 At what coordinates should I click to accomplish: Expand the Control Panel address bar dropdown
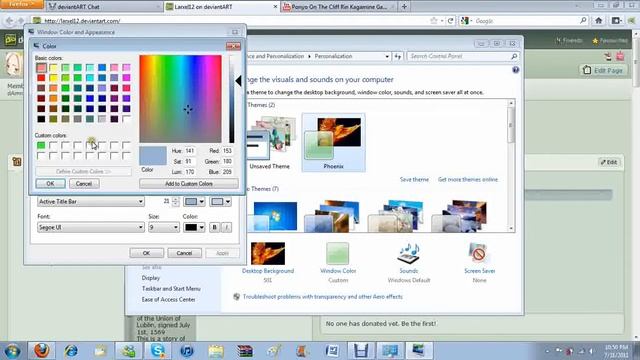(387, 56)
